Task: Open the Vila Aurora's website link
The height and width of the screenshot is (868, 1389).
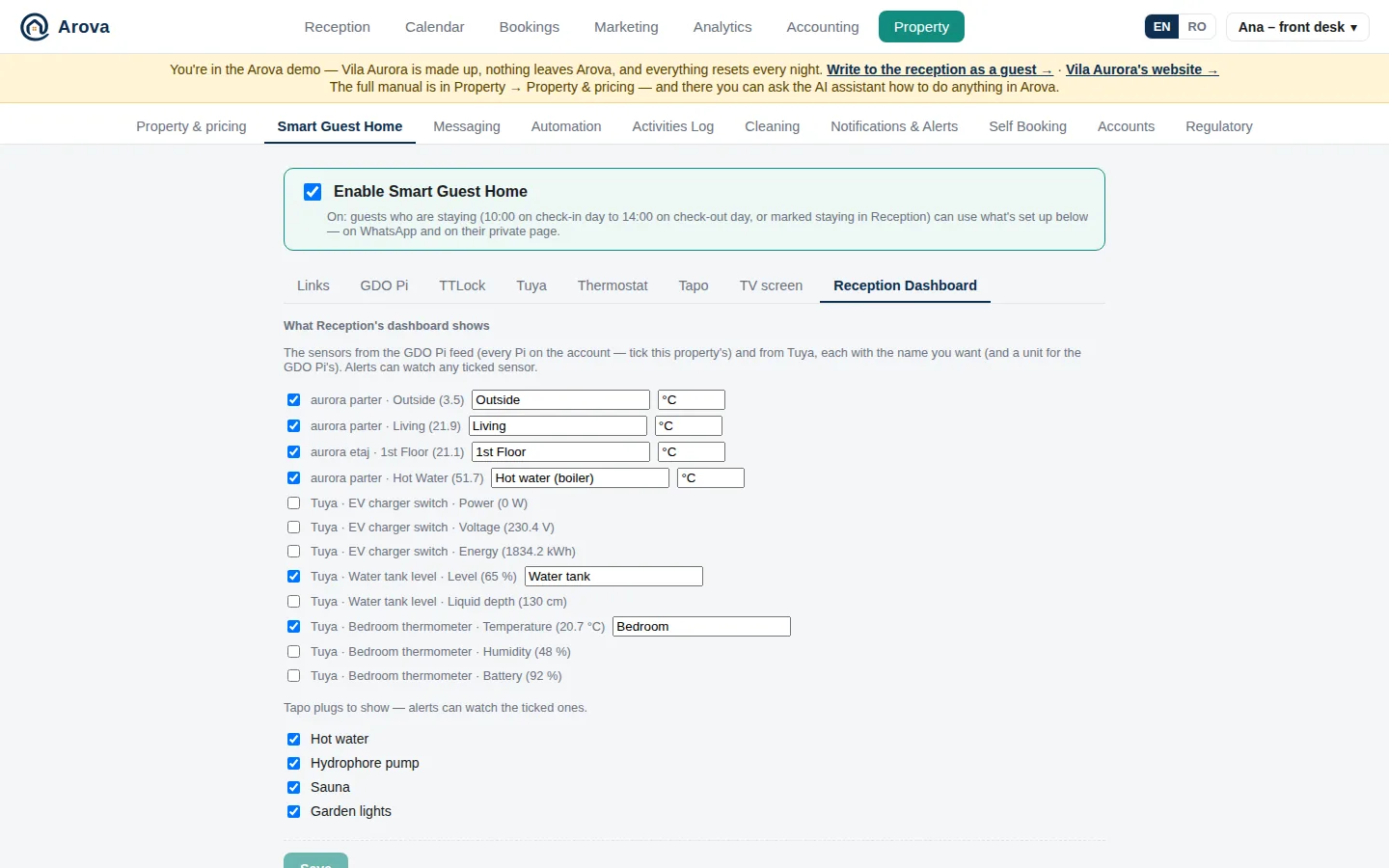Action: [x=1142, y=69]
